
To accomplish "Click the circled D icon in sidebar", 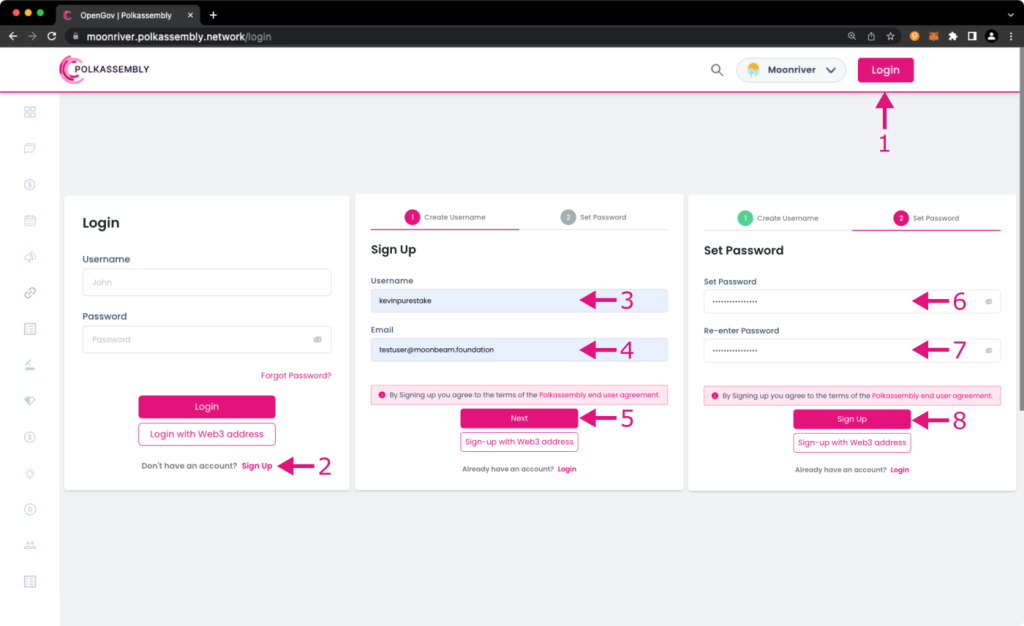I will [x=29, y=509].
